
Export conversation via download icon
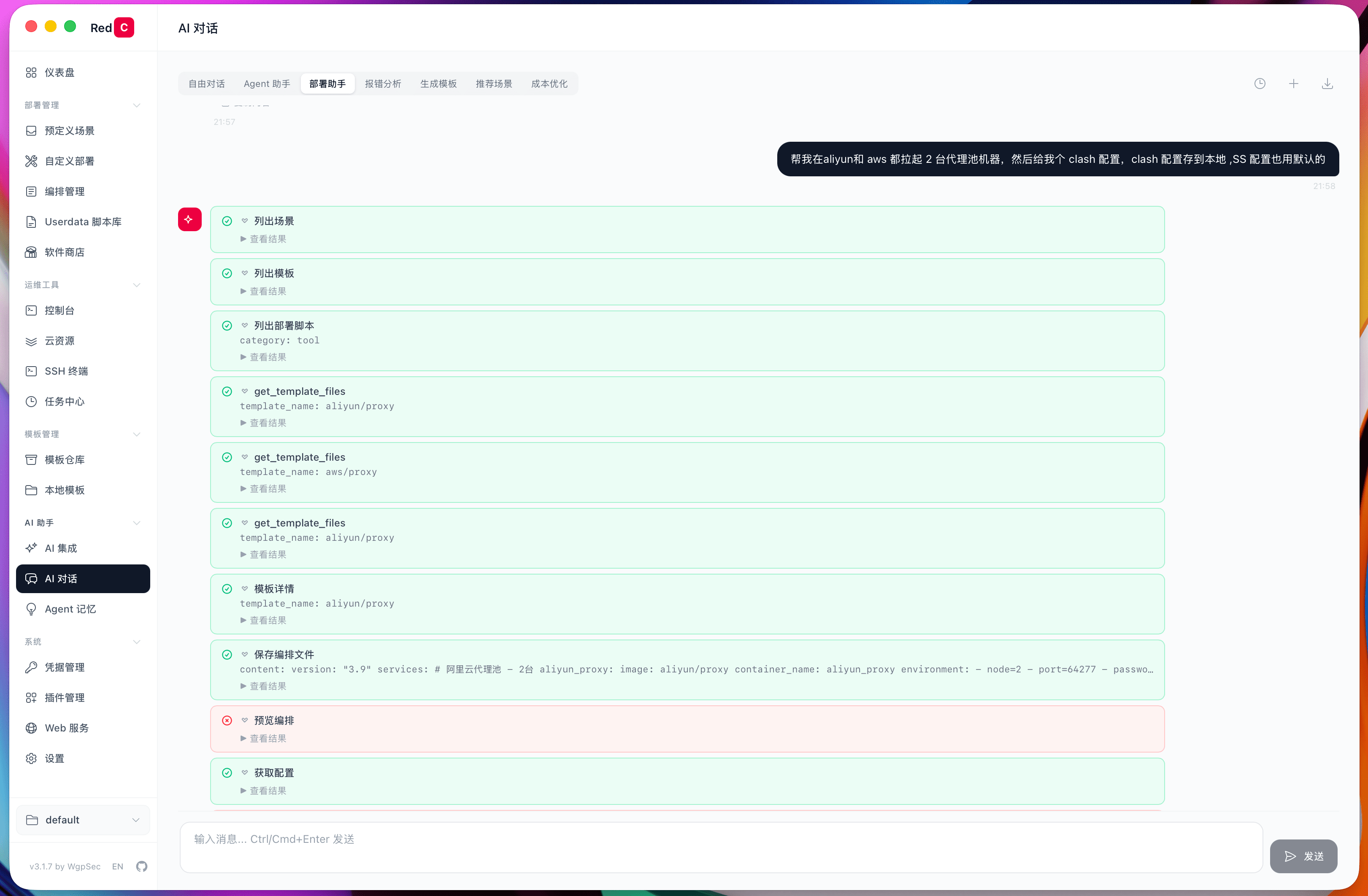(1327, 84)
